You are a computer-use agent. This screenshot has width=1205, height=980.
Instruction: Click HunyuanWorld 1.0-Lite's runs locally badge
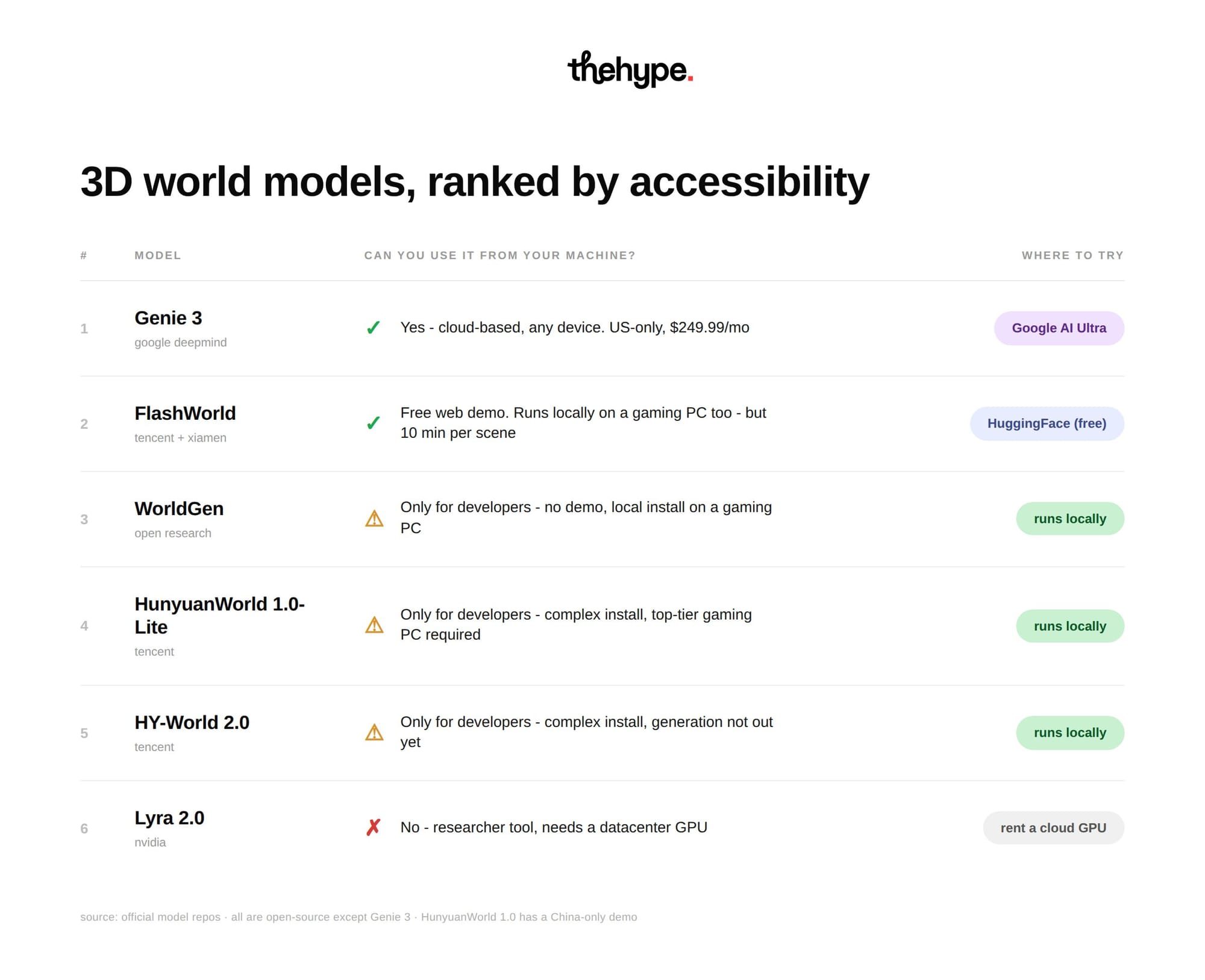click(1070, 626)
